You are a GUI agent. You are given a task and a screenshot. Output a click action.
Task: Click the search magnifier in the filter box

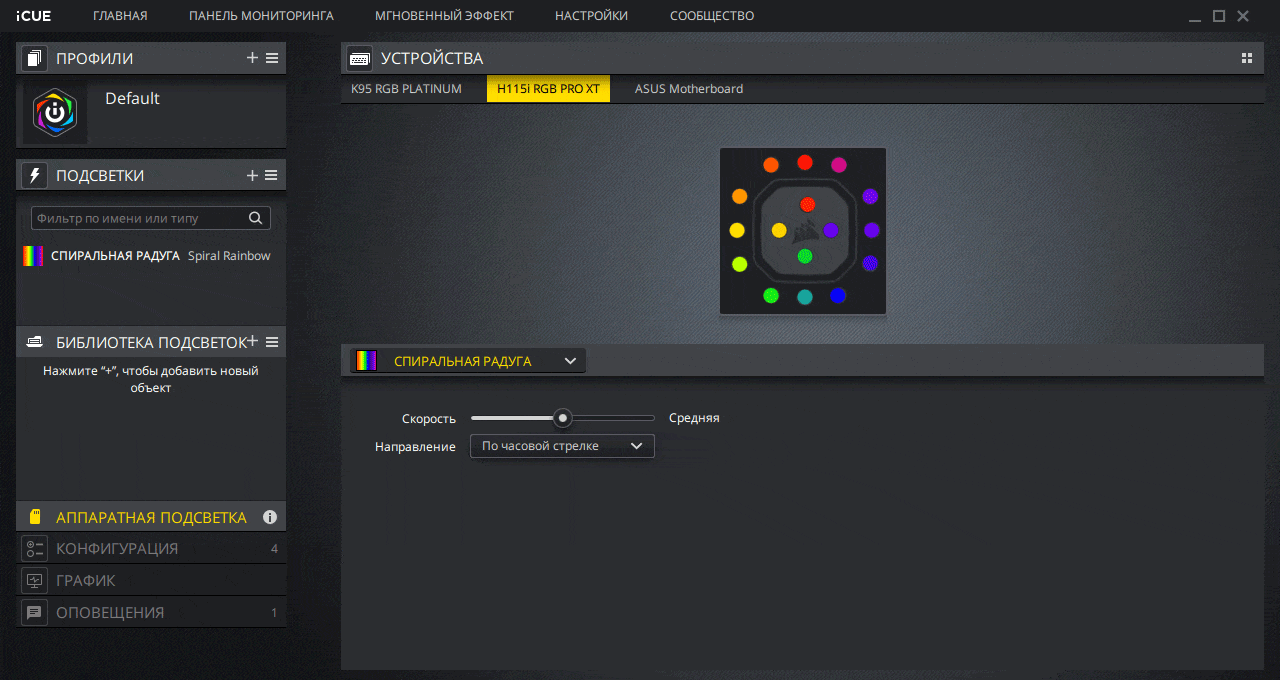[x=255, y=218]
